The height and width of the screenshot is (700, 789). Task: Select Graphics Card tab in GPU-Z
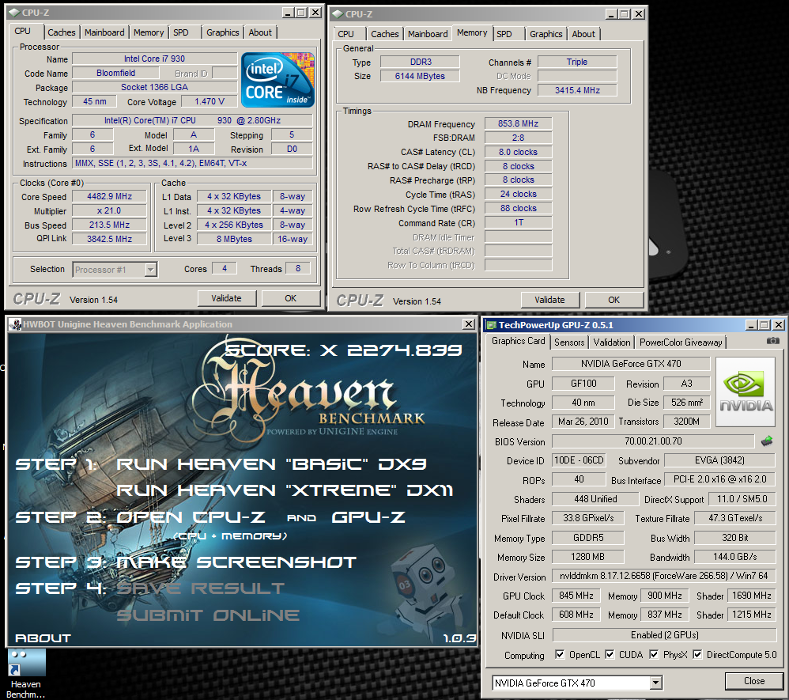point(518,341)
